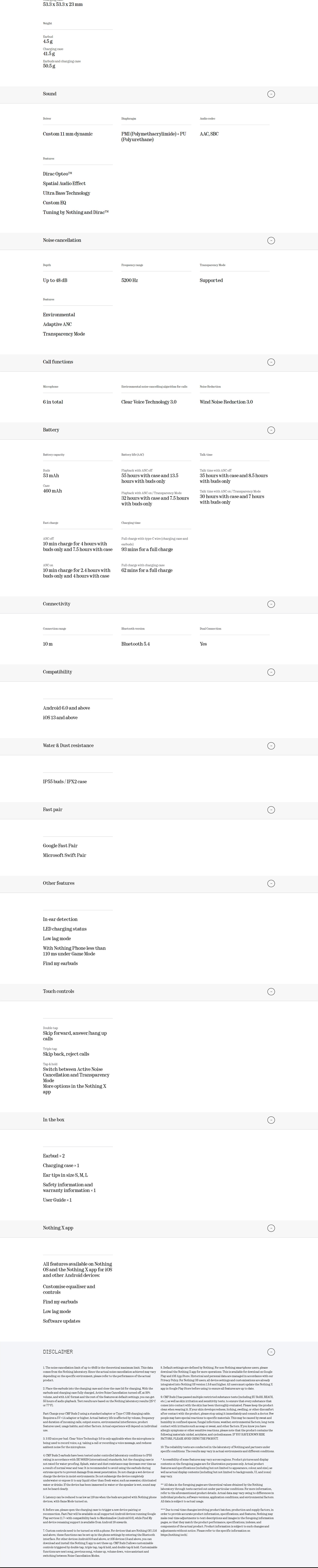Click the Nothing X app heading
This screenshot has height=1568, width=318.
click(x=58, y=1228)
